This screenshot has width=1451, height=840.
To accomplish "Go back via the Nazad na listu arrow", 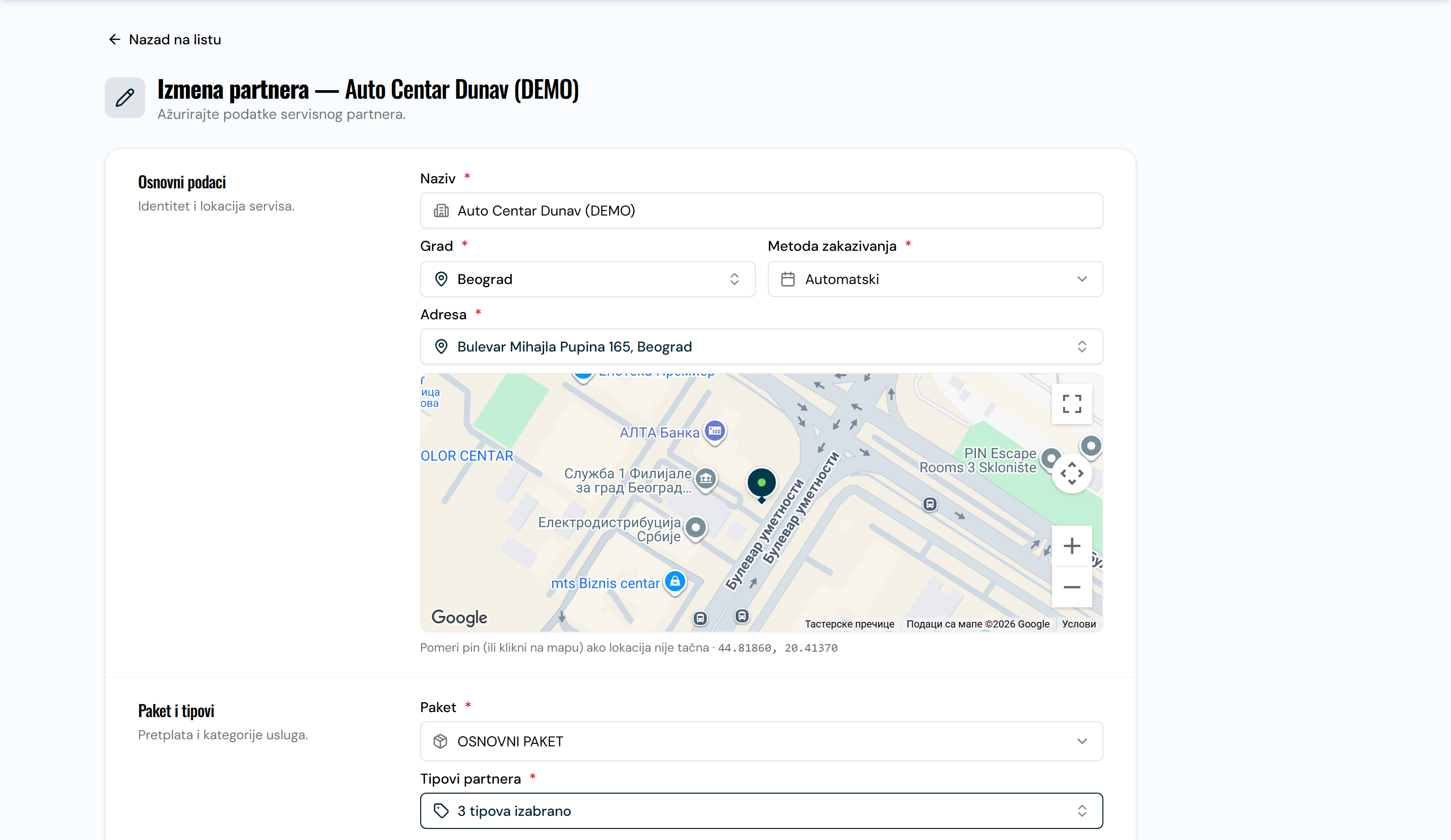I will pos(114,39).
